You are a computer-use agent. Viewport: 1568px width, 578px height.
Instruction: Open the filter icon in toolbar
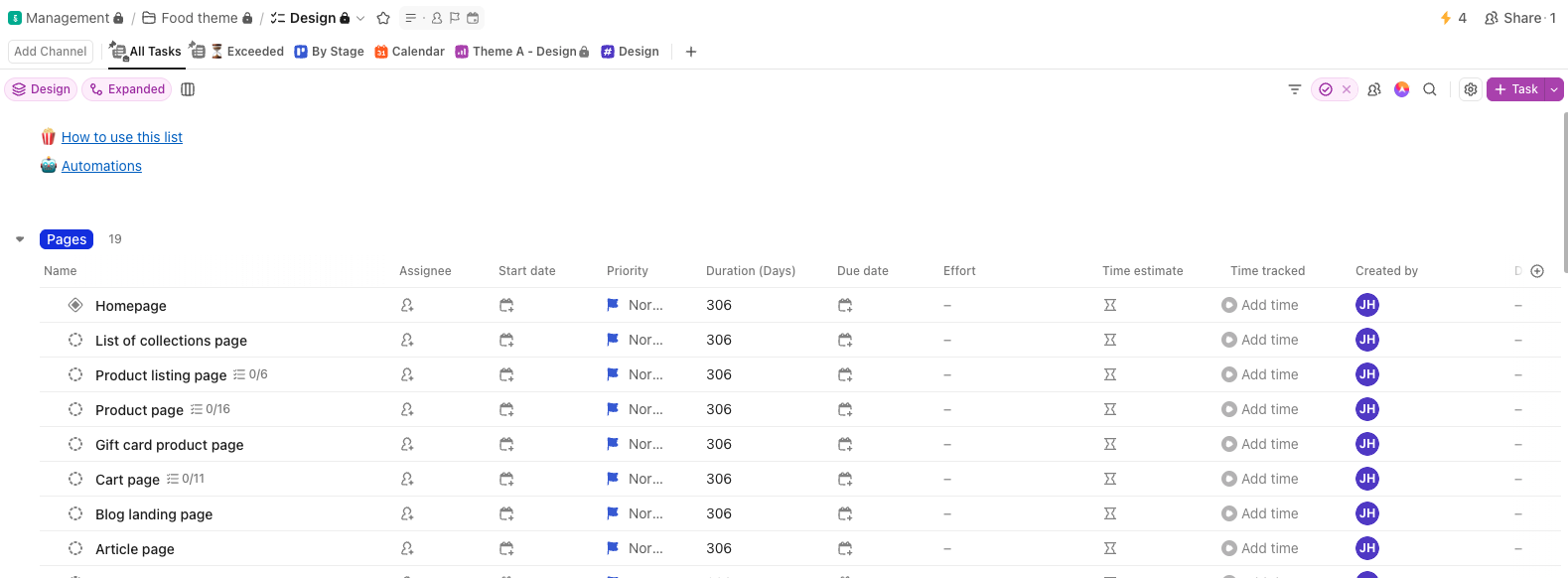click(1295, 89)
